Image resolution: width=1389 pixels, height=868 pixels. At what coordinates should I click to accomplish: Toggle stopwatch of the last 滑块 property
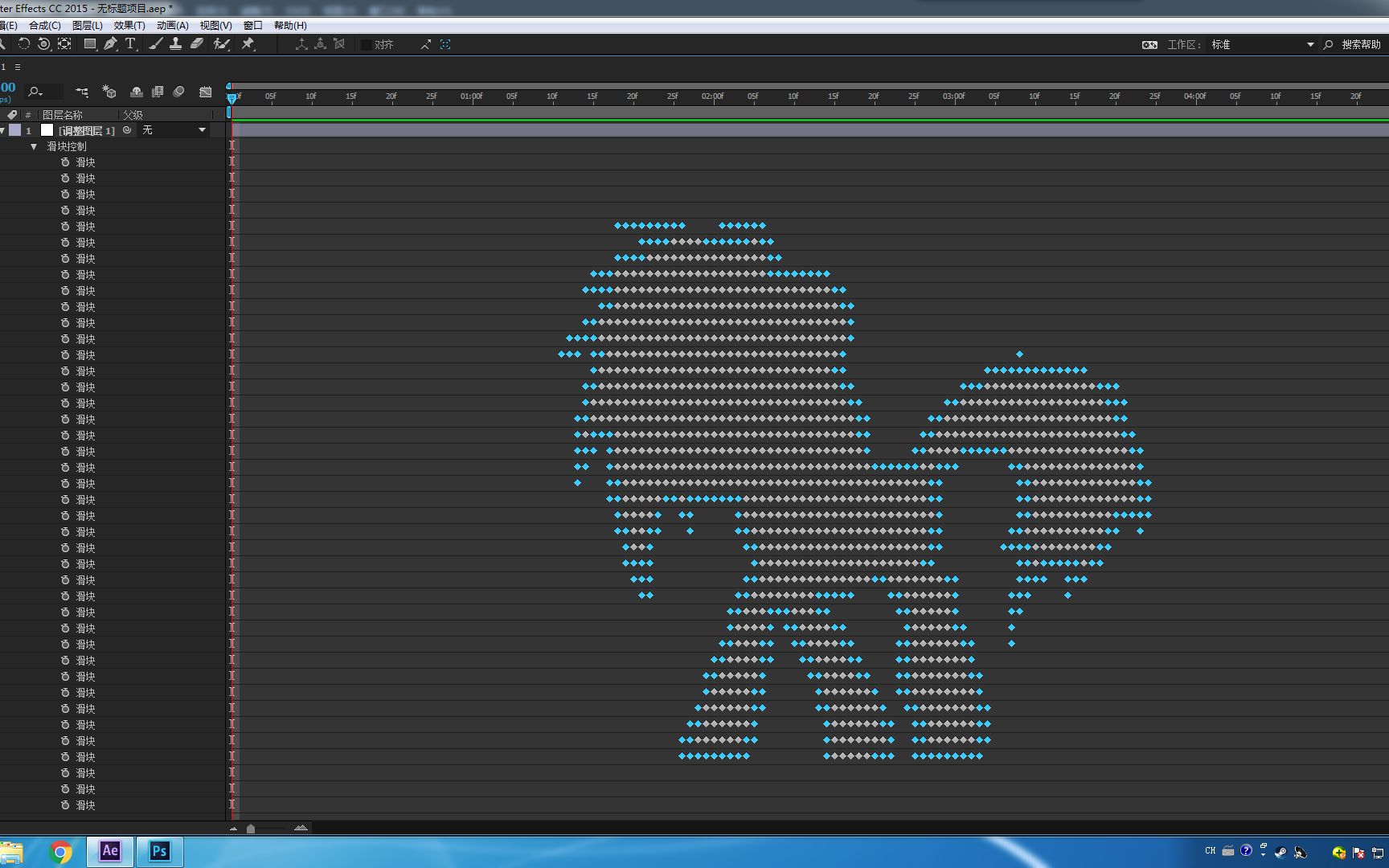65,805
